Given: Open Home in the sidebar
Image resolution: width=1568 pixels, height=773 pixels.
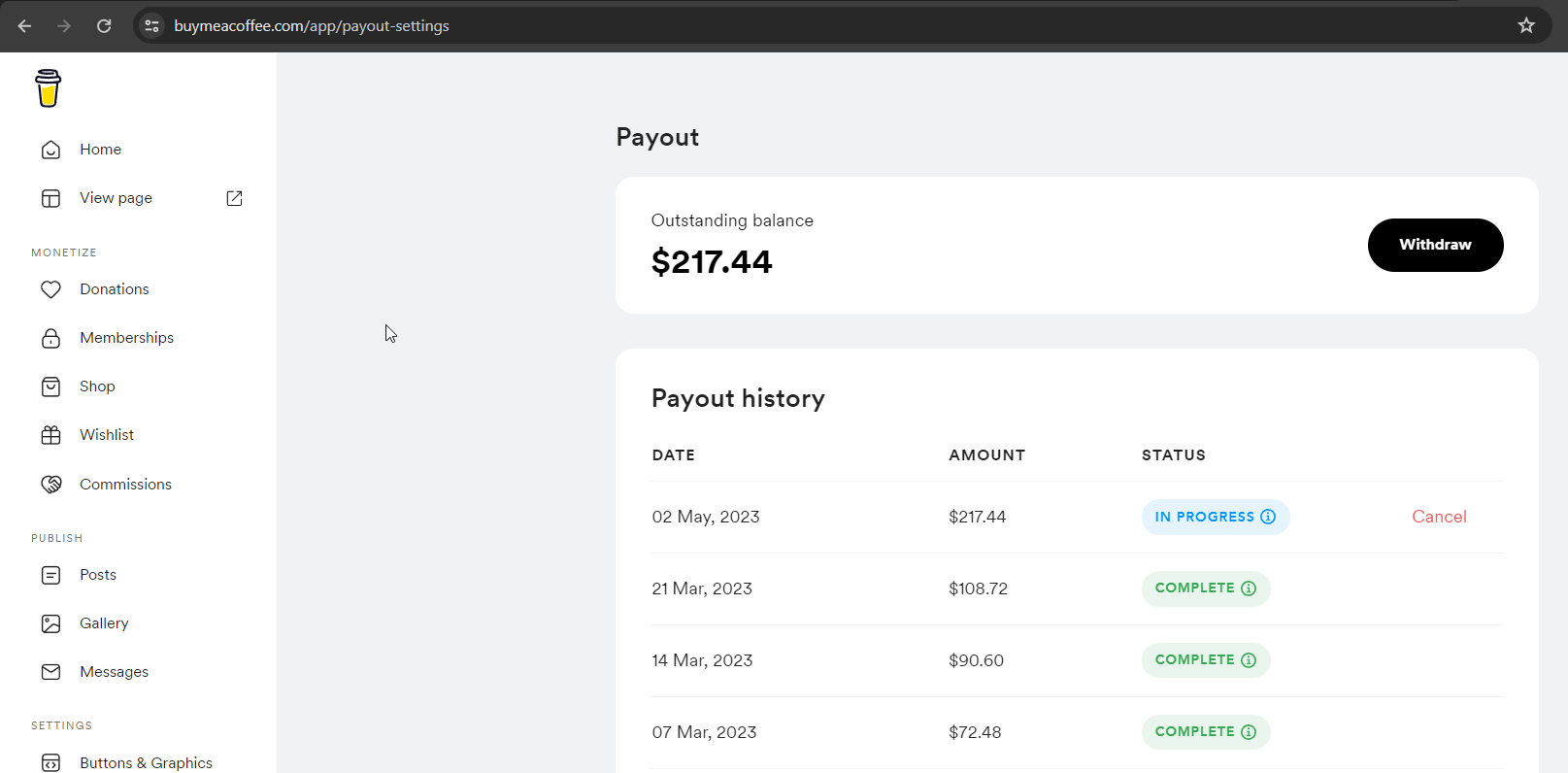Looking at the screenshot, I should tap(100, 150).
